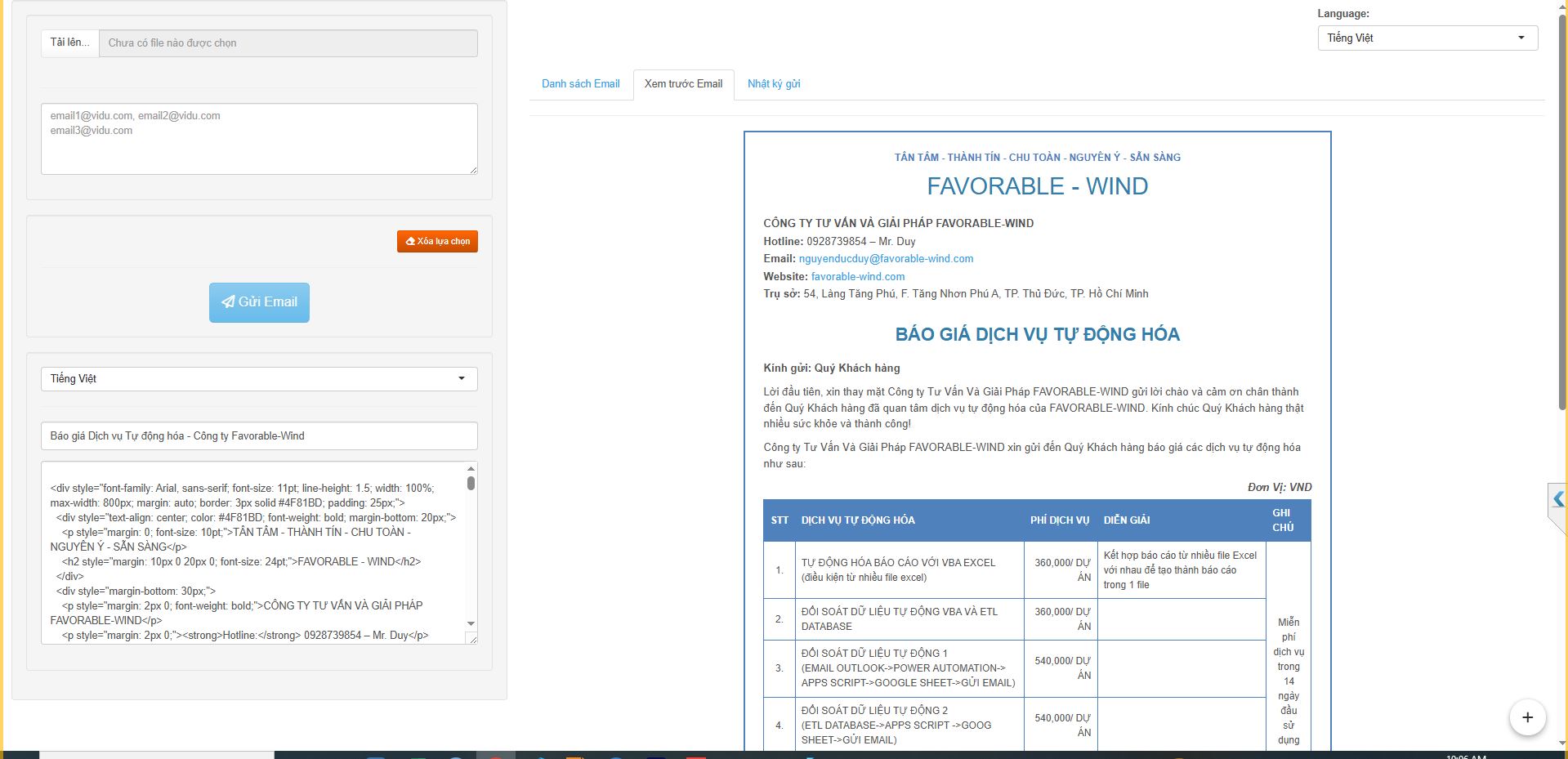Image resolution: width=1568 pixels, height=759 pixels.
Task: Switch to Nhật ký gửi tab
Action: pyautogui.click(x=773, y=84)
